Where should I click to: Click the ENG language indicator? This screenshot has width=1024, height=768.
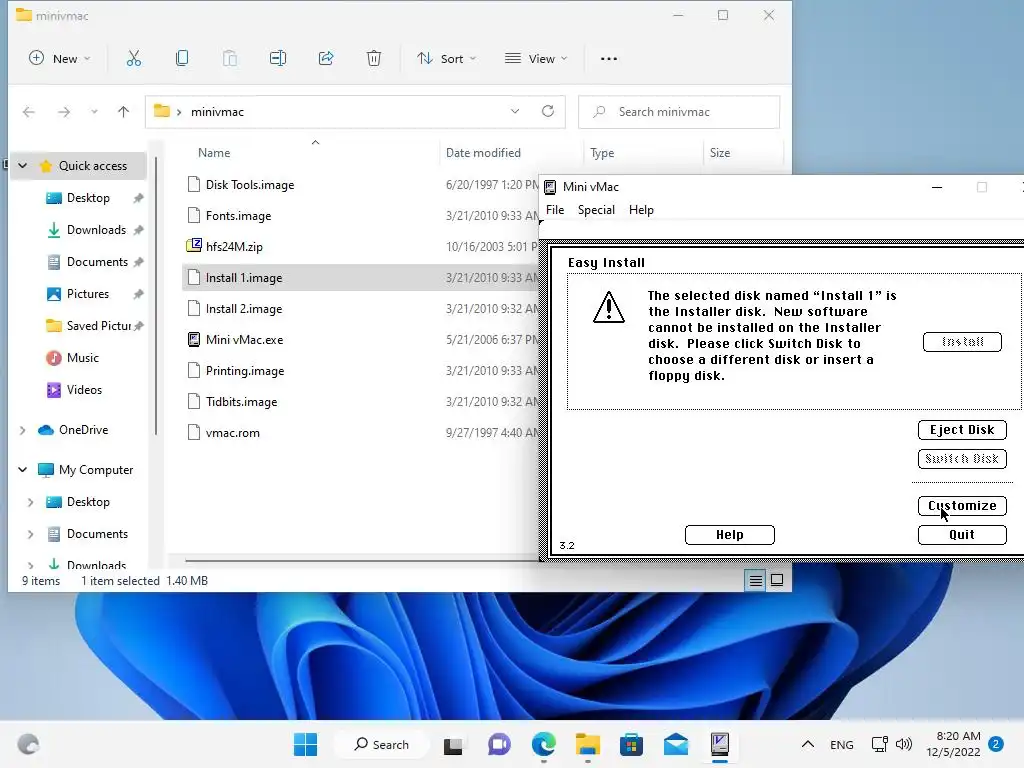[x=842, y=744]
